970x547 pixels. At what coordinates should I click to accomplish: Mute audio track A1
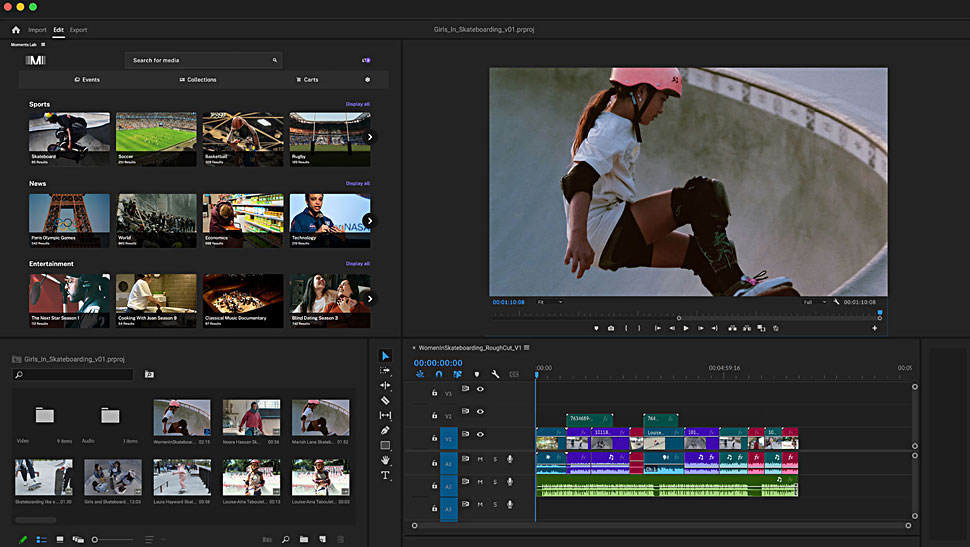point(480,459)
